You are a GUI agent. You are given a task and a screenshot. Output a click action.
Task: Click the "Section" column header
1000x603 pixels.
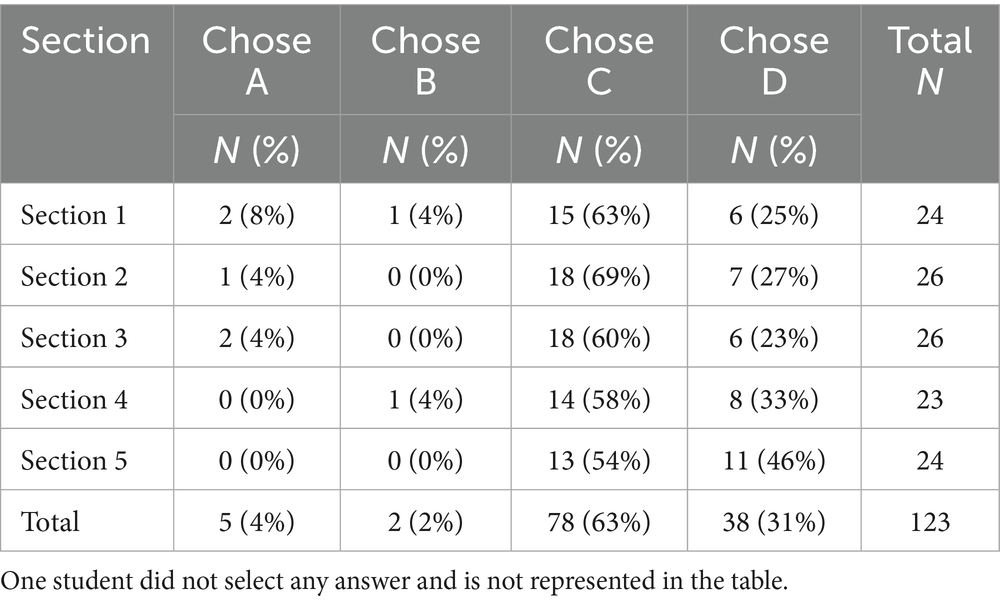click(86, 42)
